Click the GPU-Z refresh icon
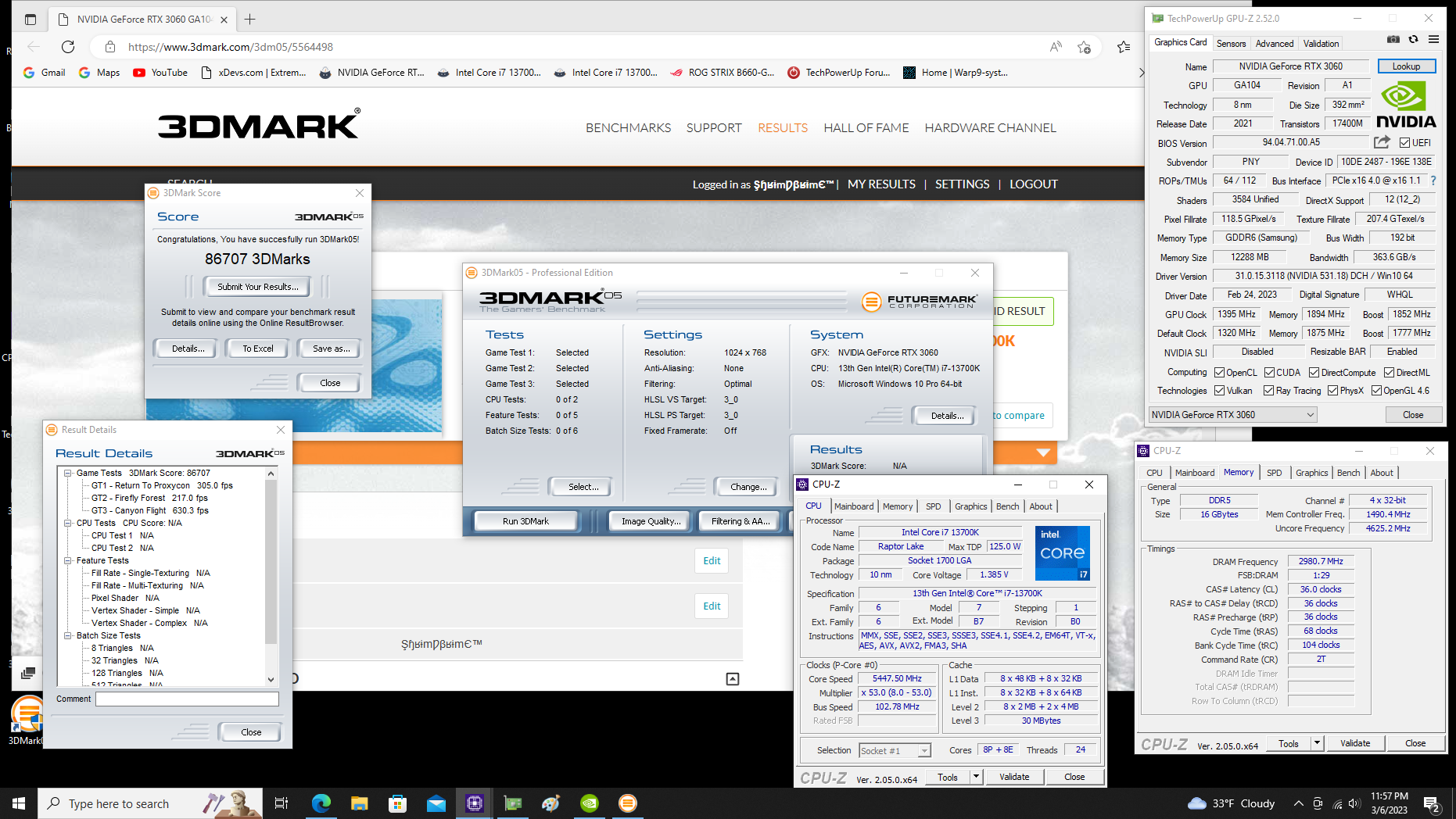 pyautogui.click(x=1413, y=39)
